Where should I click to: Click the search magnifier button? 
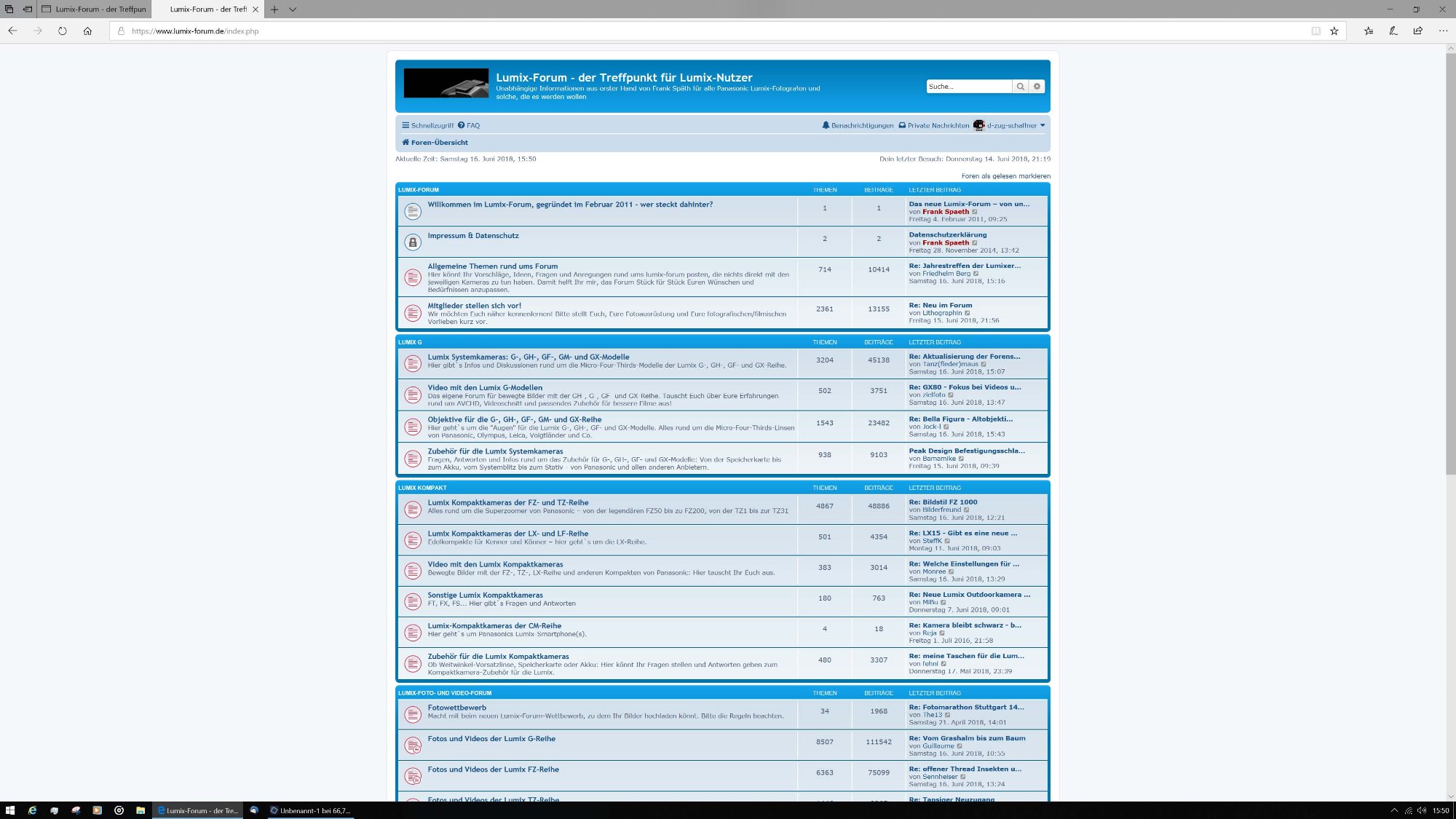click(x=1021, y=87)
